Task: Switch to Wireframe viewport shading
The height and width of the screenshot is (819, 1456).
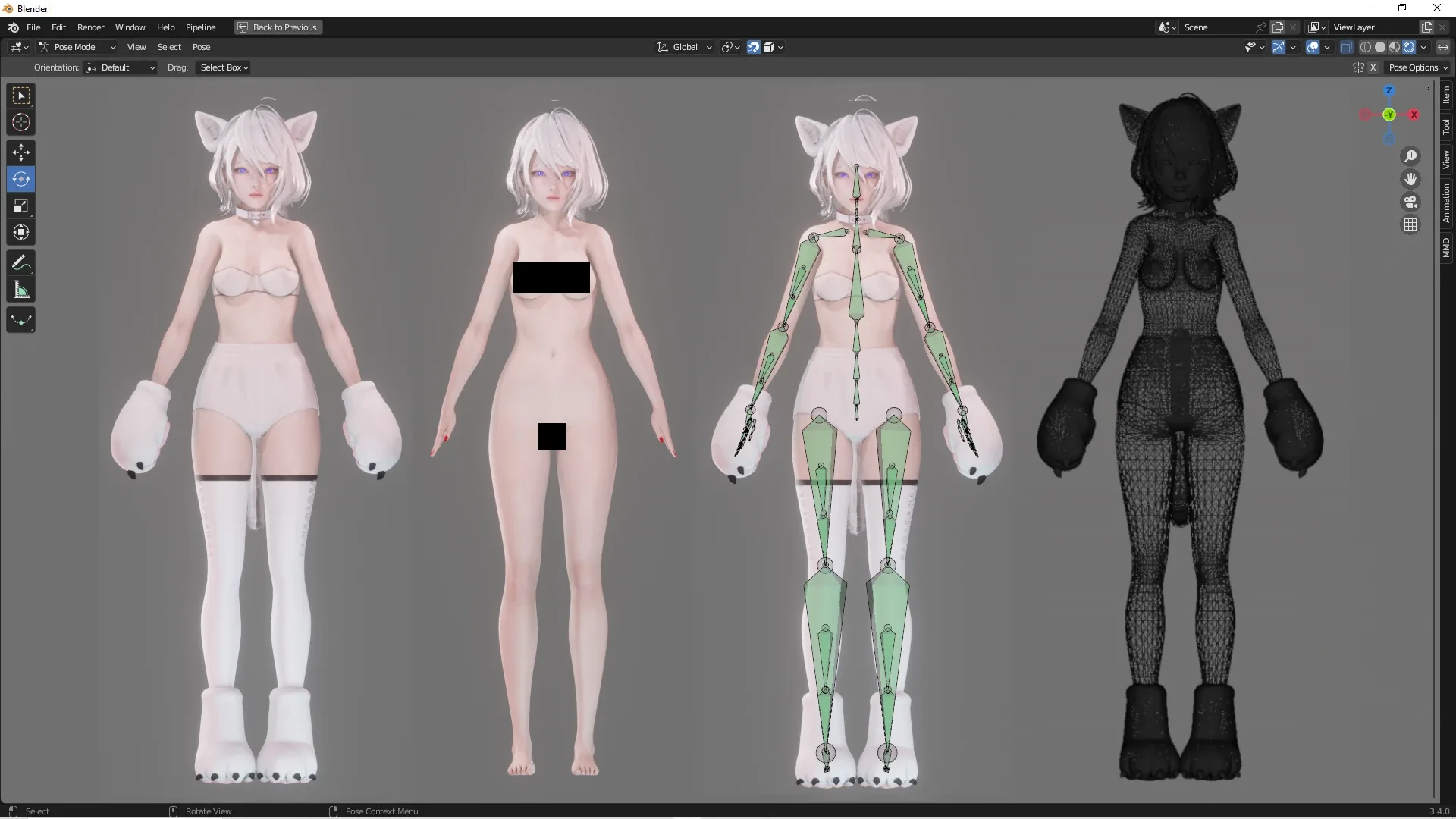Action: pyautogui.click(x=1366, y=47)
